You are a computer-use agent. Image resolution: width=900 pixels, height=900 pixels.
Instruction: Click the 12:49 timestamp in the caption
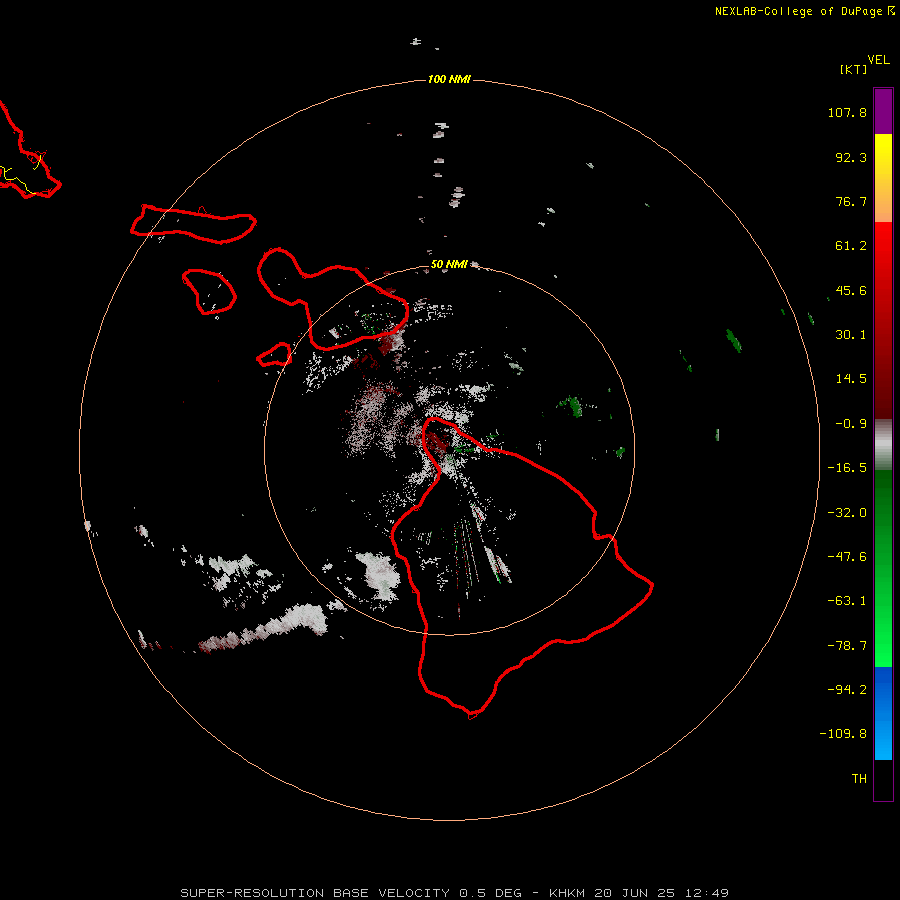[707, 893]
